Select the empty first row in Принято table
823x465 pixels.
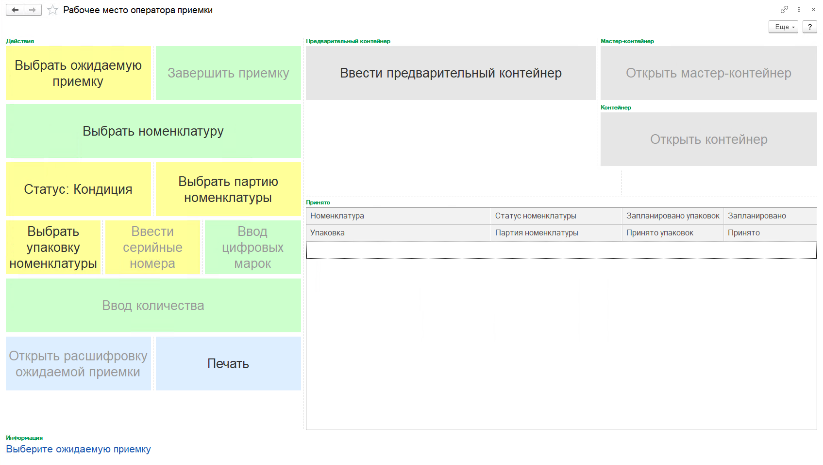point(561,250)
